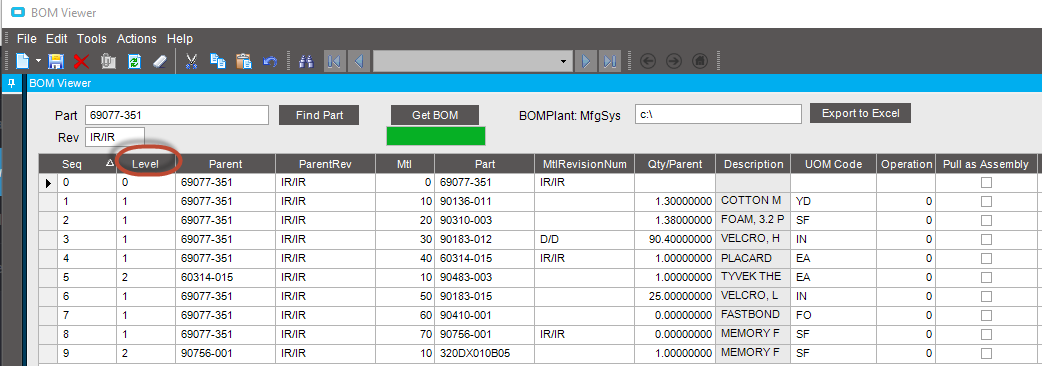The width and height of the screenshot is (1042, 366).
Task: Go to first record navigation icon
Action: click(x=334, y=62)
